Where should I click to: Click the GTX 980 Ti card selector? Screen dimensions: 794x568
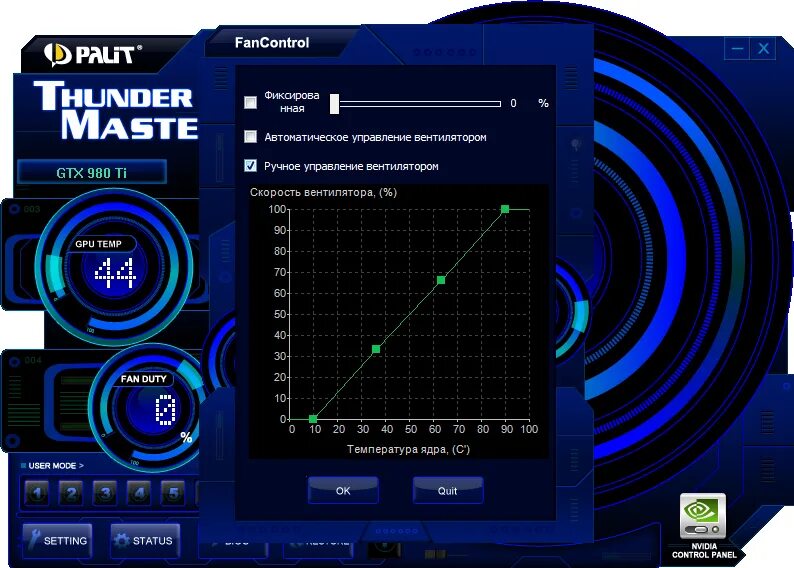[x=92, y=173]
